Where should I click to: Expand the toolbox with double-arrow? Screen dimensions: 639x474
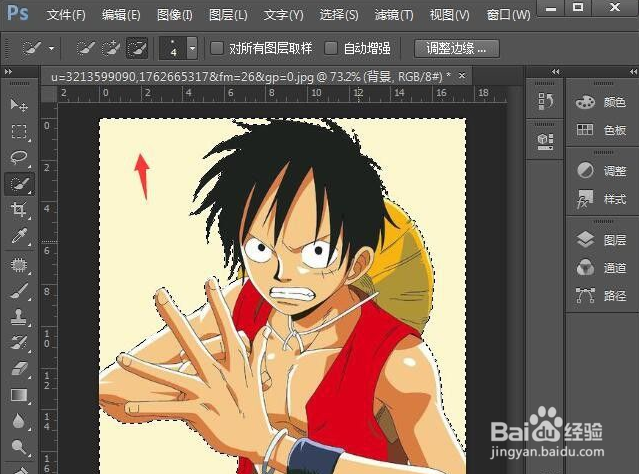[8, 71]
